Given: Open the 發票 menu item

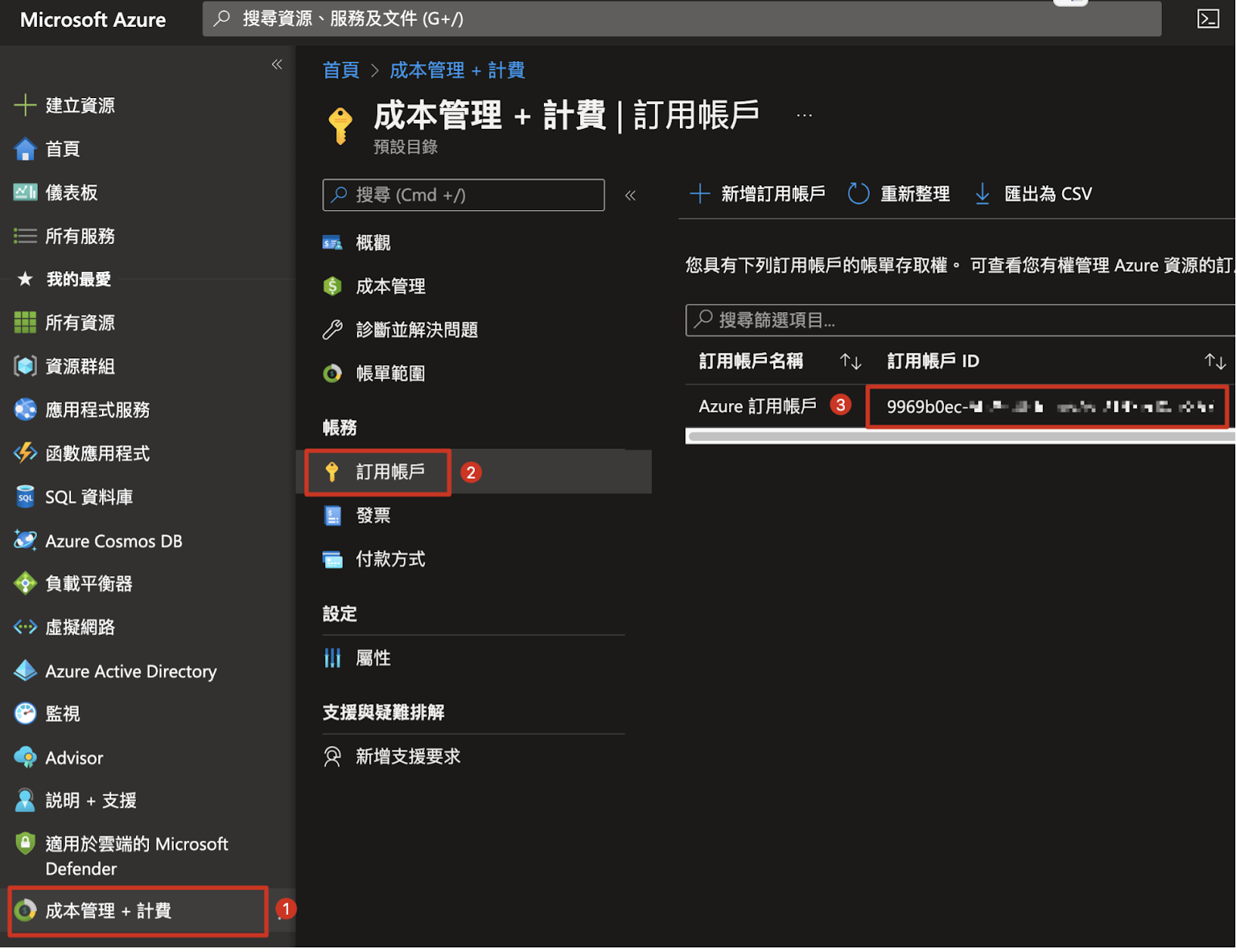Looking at the screenshot, I should click(373, 516).
